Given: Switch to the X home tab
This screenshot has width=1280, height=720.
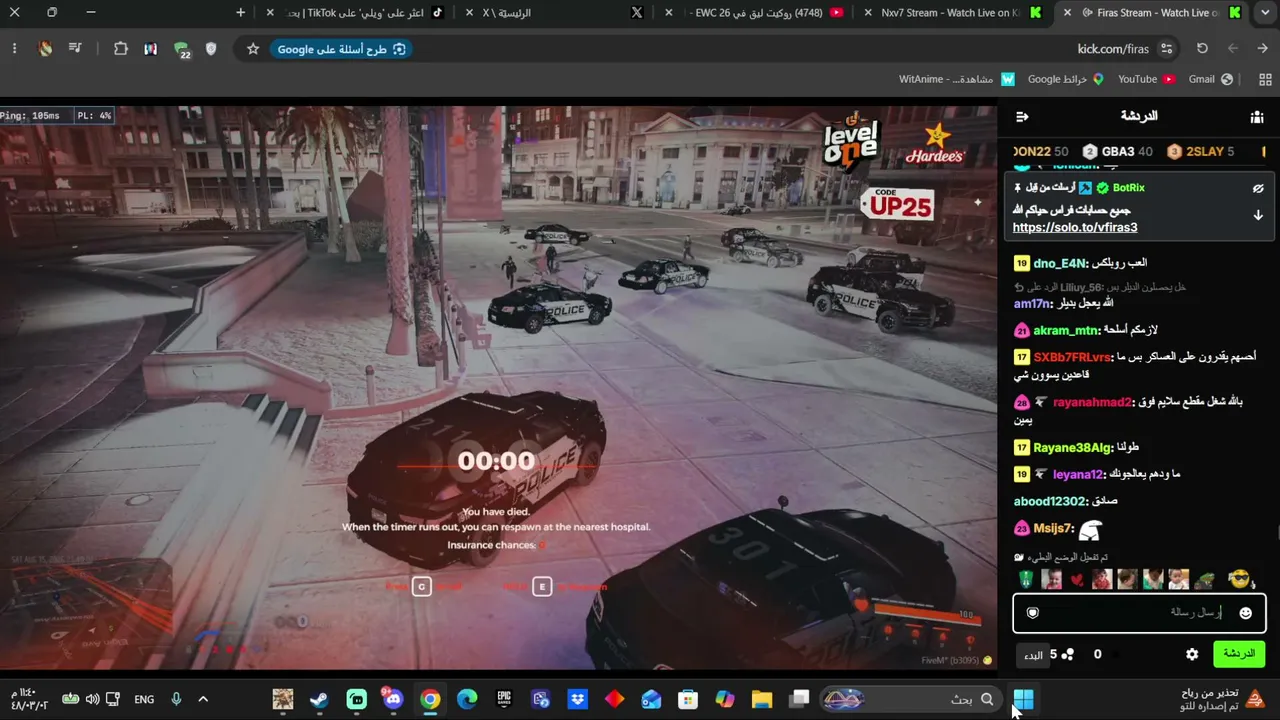Looking at the screenshot, I should (x=555, y=13).
